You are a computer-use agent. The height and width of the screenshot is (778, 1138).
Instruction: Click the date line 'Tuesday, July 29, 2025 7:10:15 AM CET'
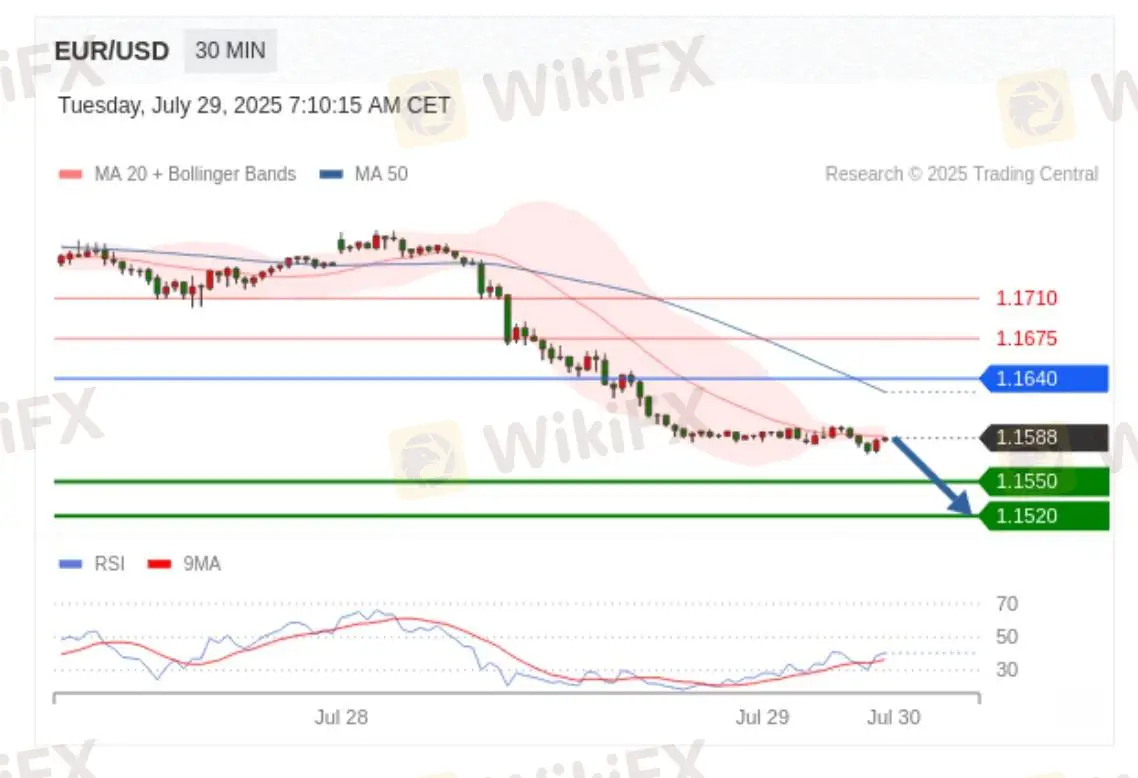[x=254, y=105]
